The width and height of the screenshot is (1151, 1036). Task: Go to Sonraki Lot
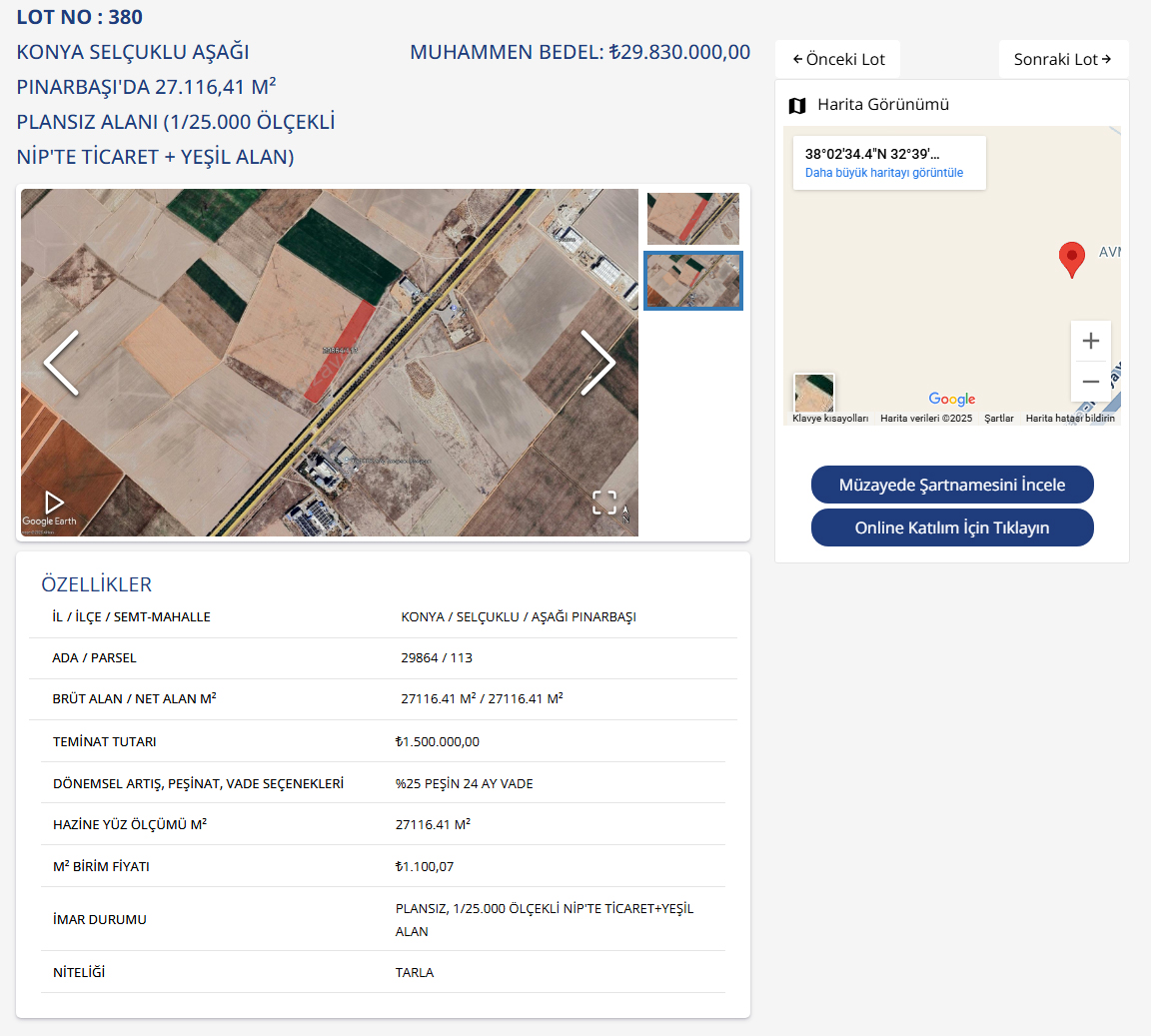pos(1064,60)
